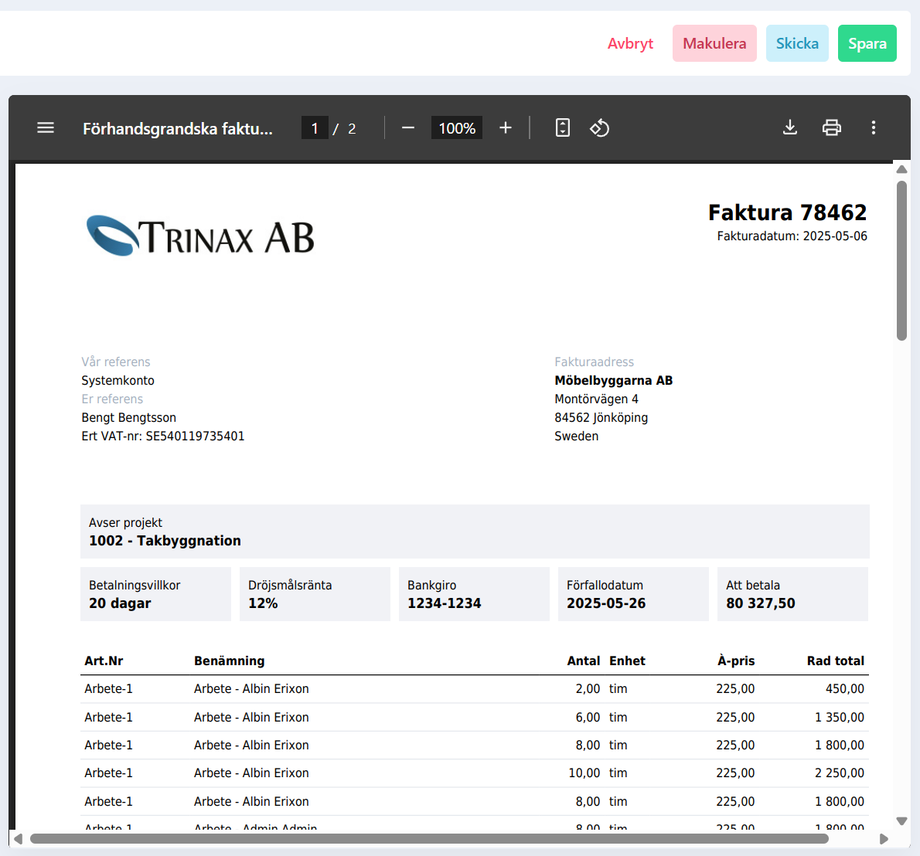Viewport: 920px width, 856px height.
Task: Send invoice with Skicka button
Action: pos(797,44)
